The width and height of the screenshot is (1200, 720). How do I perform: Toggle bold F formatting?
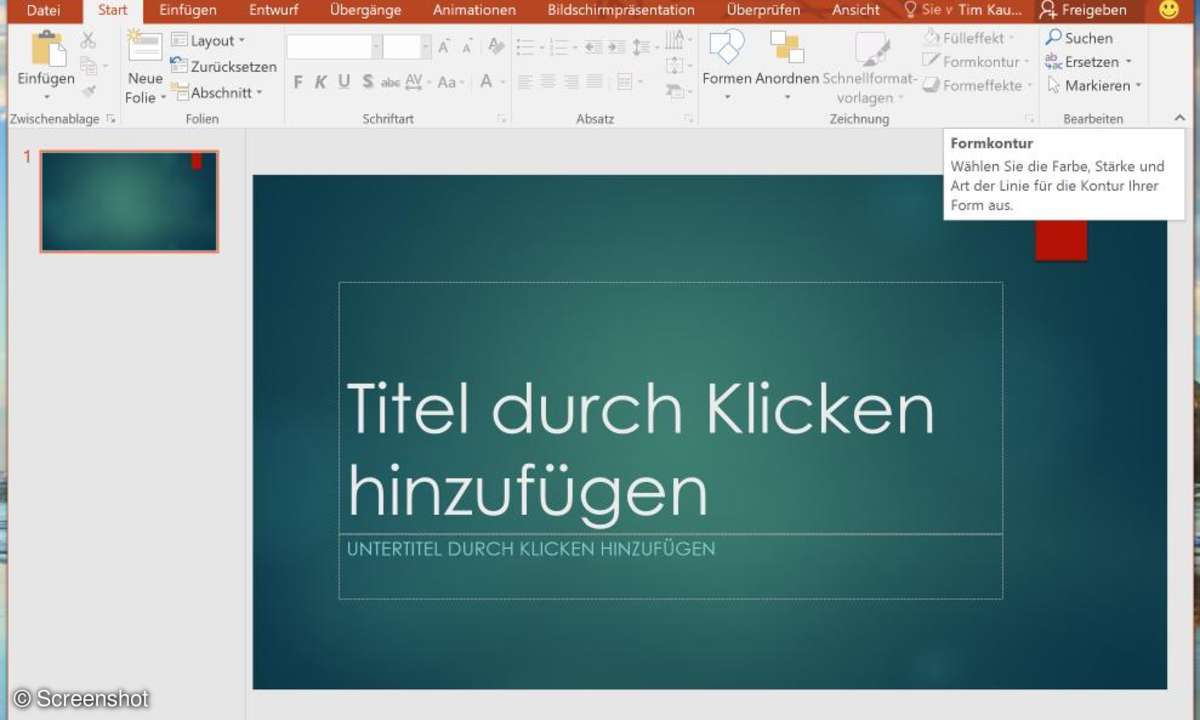click(x=298, y=82)
